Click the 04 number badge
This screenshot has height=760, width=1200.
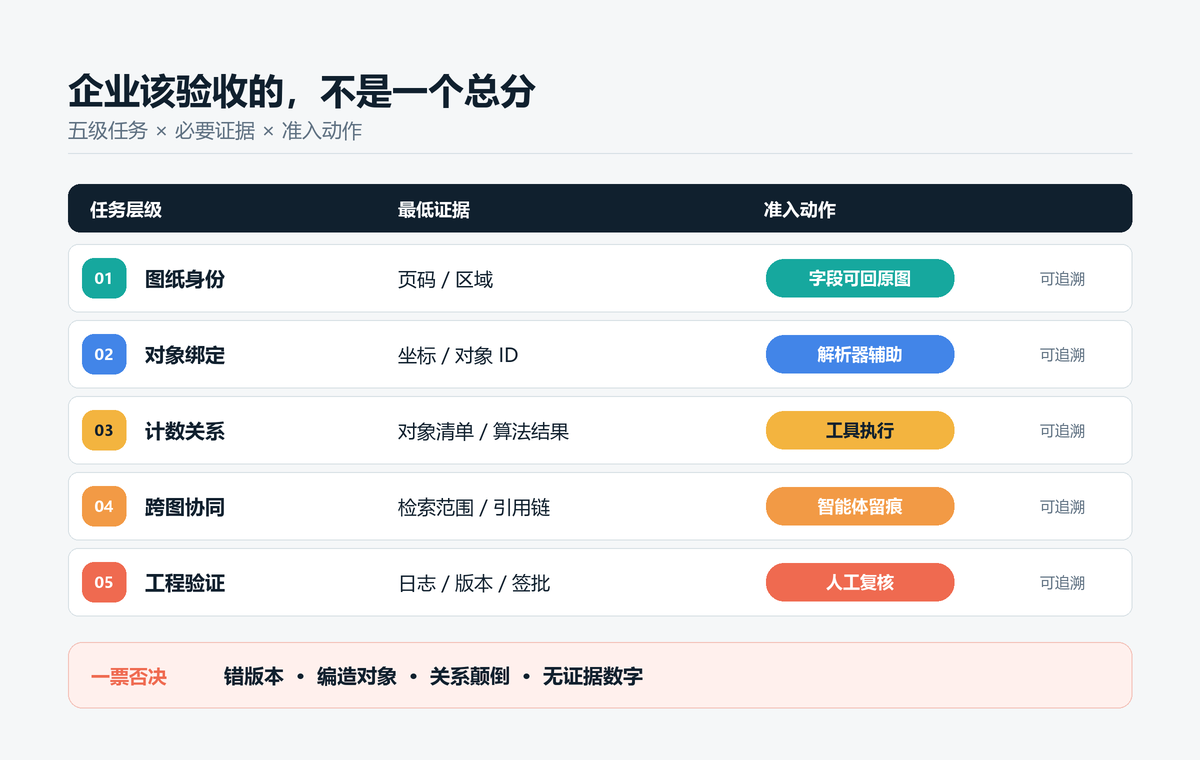pos(104,506)
